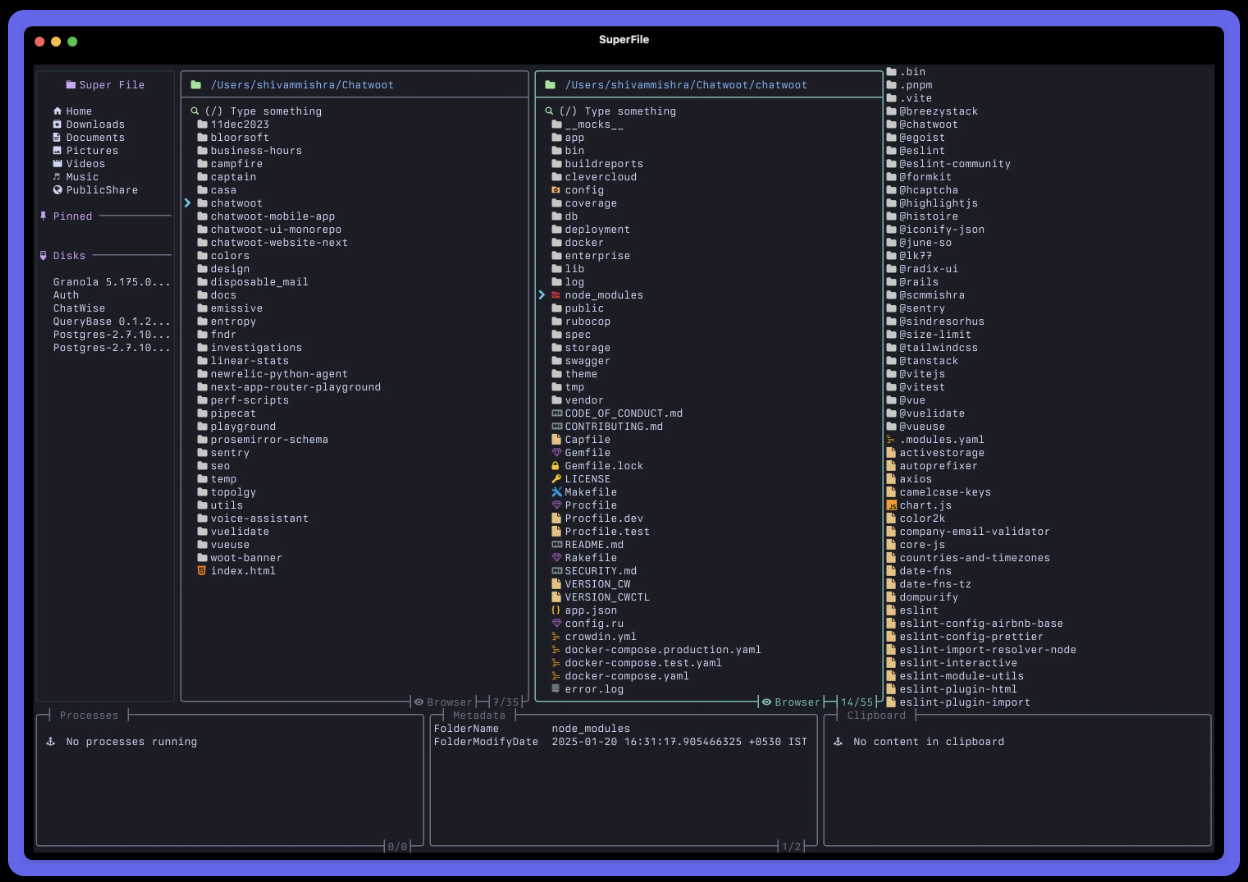Open the Downloads sidebar shortcut
This screenshot has width=1248, height=882.
95,125
